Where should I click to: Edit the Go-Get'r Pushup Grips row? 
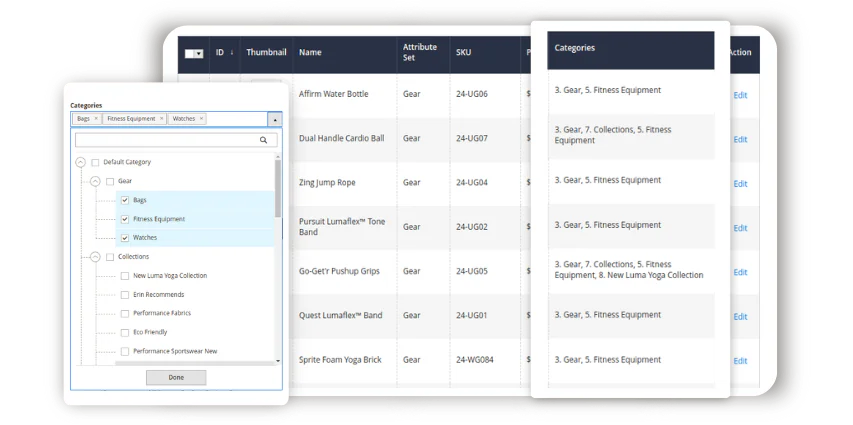pyautogui.click(x=740, y=272)
